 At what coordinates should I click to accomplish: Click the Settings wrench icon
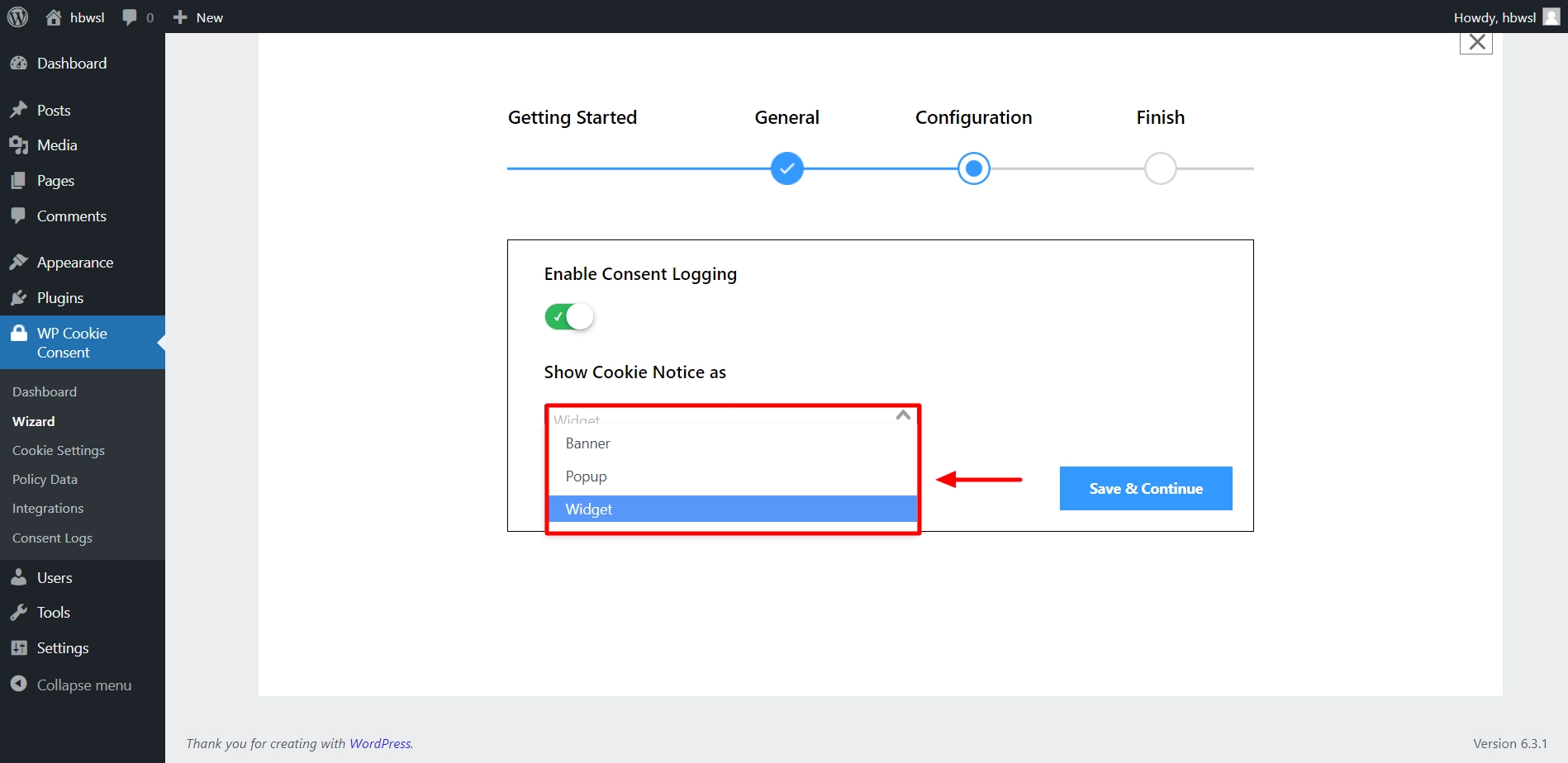20,647
